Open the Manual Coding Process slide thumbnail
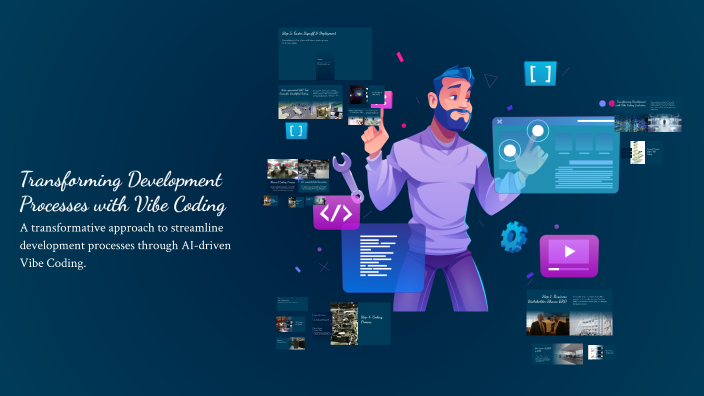This screenshot has width=704, height=396. [282, 175]
